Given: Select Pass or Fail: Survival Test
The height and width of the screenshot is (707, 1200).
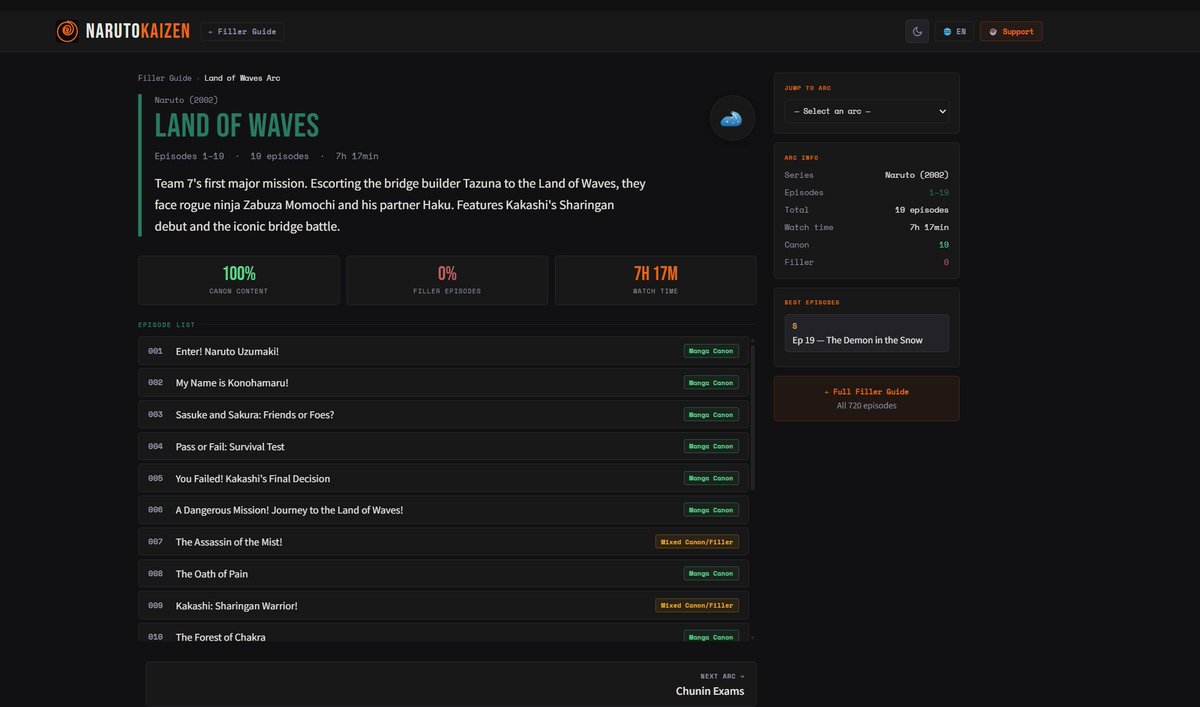Looking at the screenshot, I should (x=443, y=446).
